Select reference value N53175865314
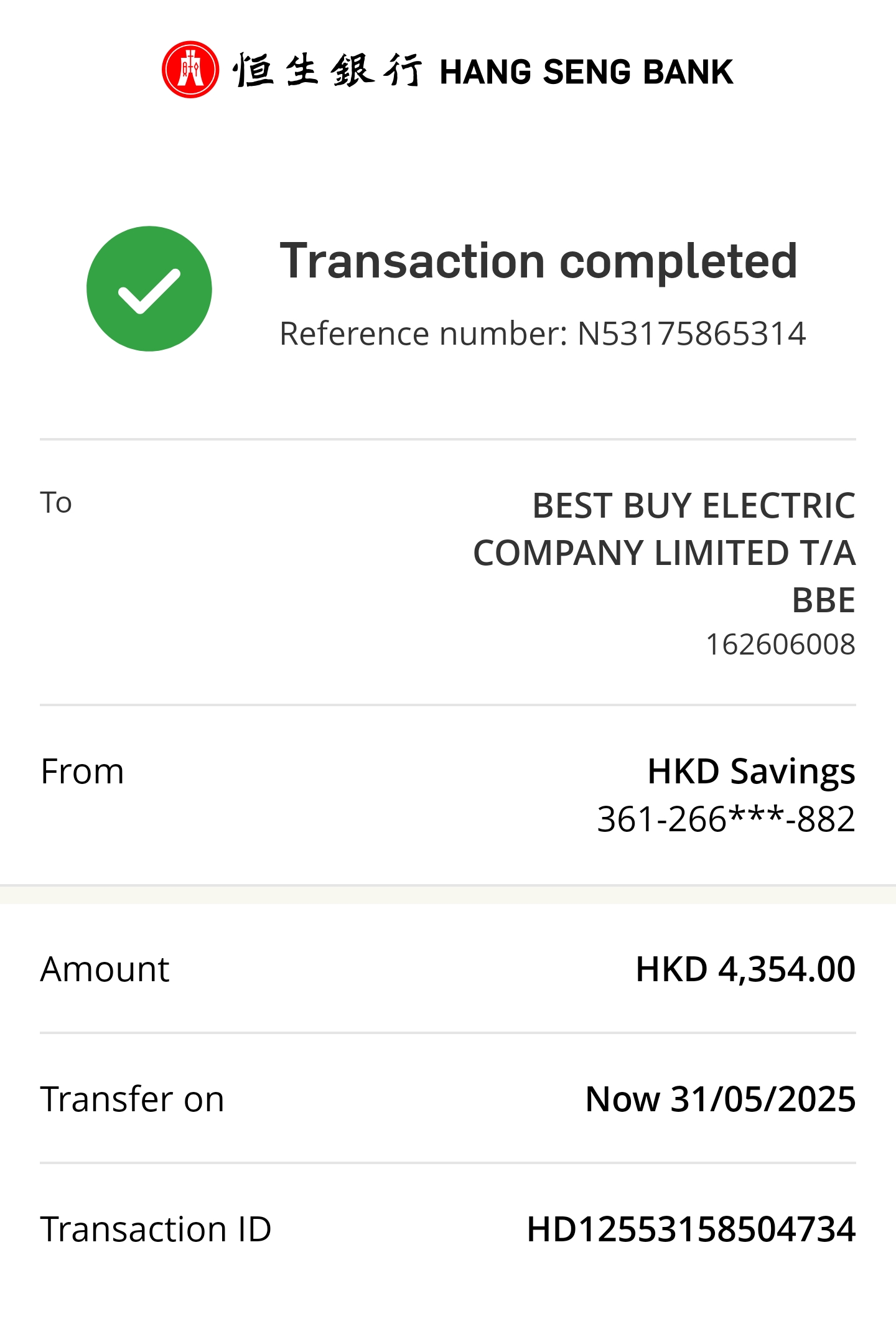 click(691, 334)
